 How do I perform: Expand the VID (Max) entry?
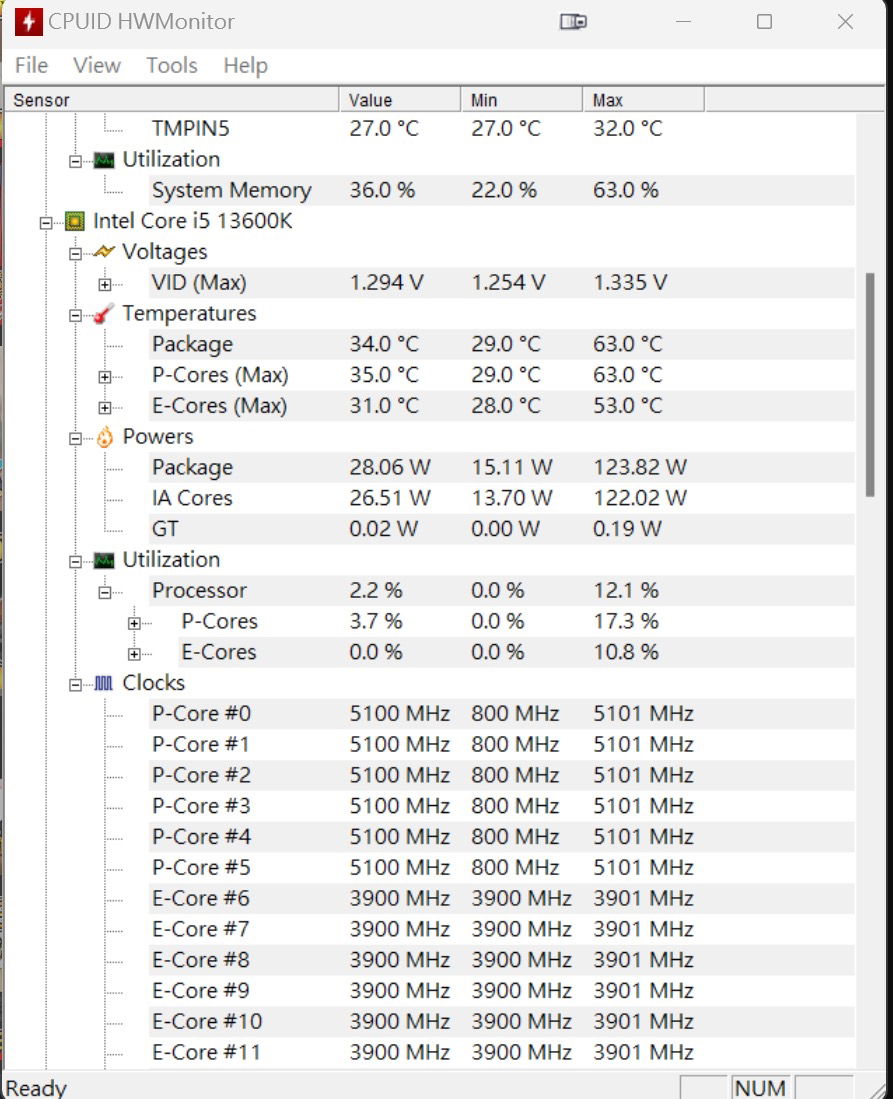(104, 285)
